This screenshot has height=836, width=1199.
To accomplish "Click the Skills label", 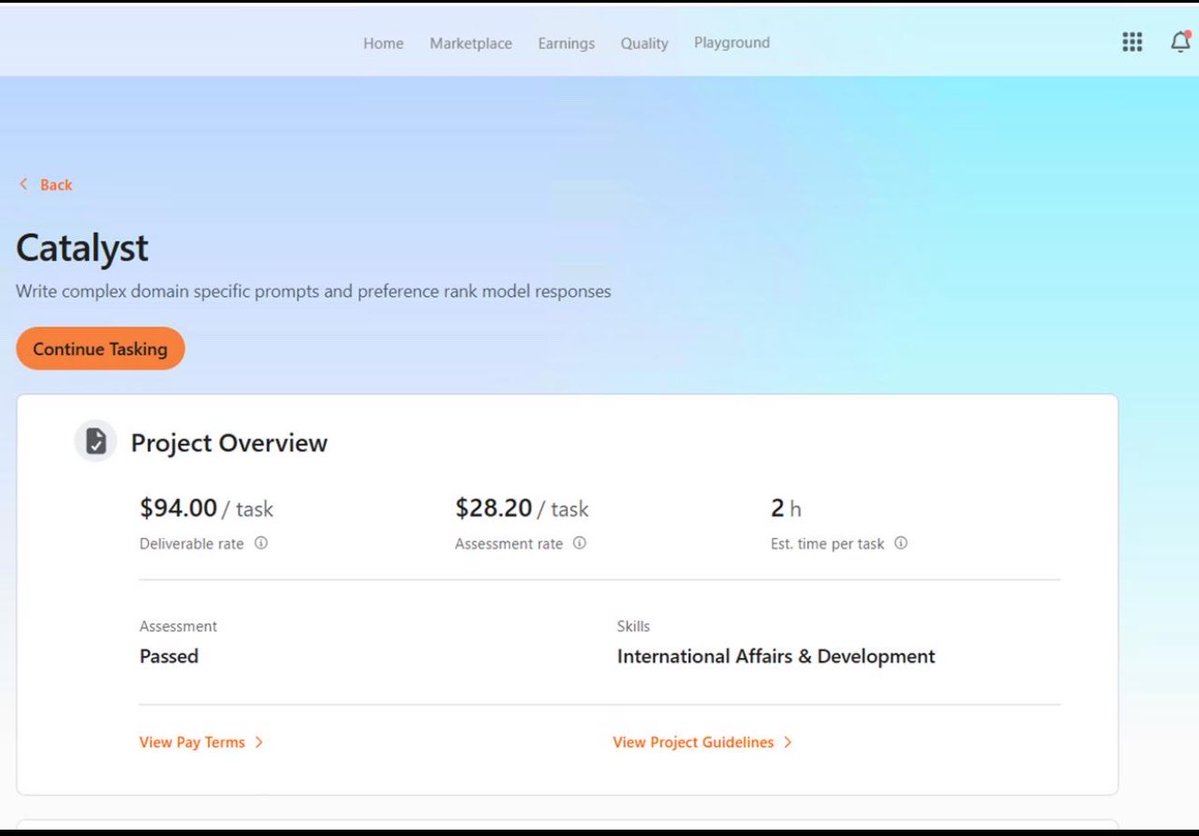I will pos(633,626).
